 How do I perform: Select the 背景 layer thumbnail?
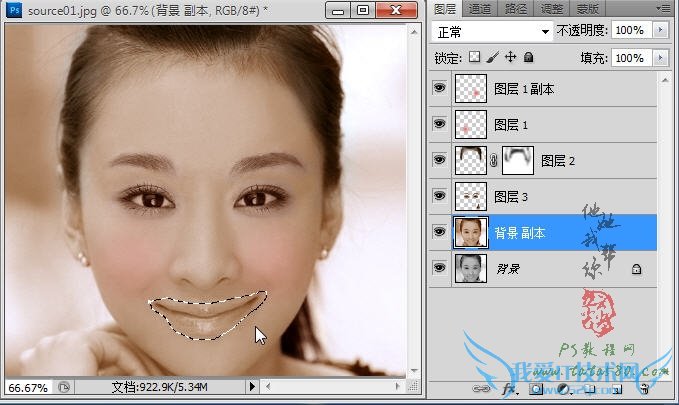[471, 268]
